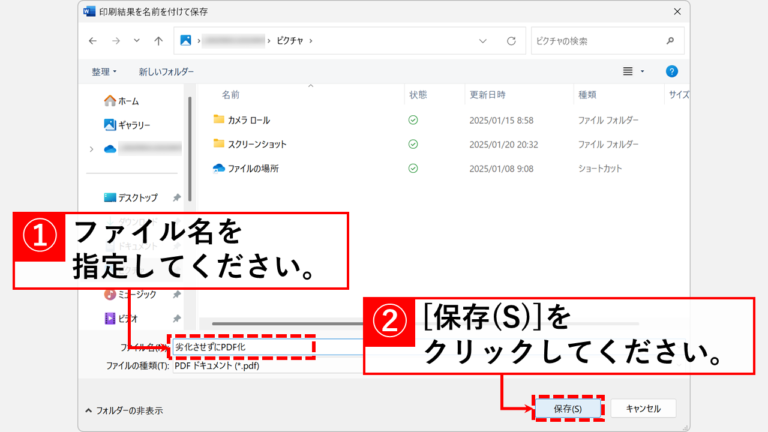
Task: Click 新しいフォルダー in the toolbar
Action: (x=166, y=72)
